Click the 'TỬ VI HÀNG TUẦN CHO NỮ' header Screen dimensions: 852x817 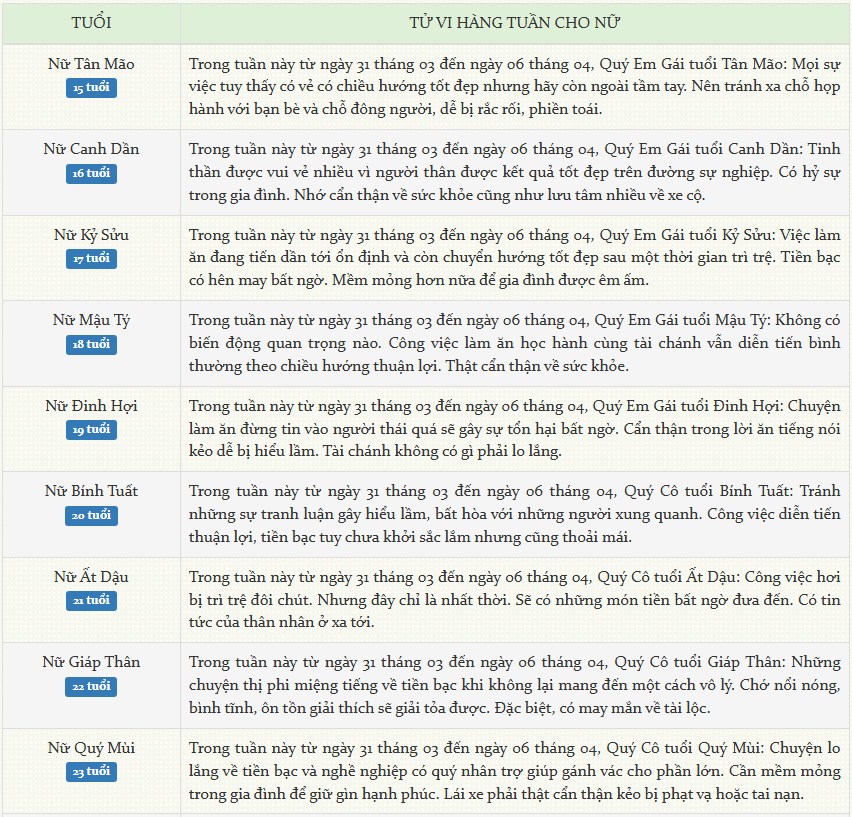[x=514, y=22]
